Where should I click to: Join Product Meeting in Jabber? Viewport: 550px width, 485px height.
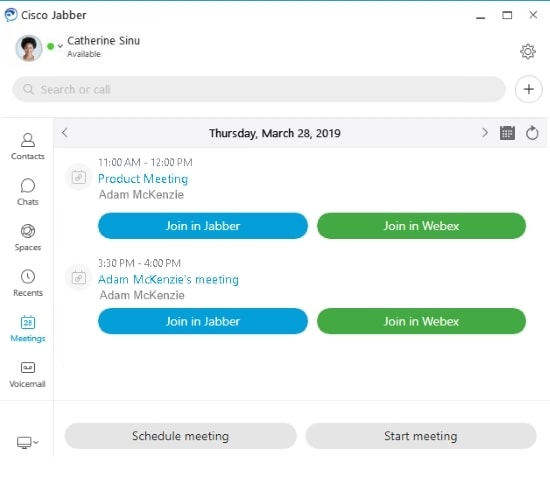(203, 226)
